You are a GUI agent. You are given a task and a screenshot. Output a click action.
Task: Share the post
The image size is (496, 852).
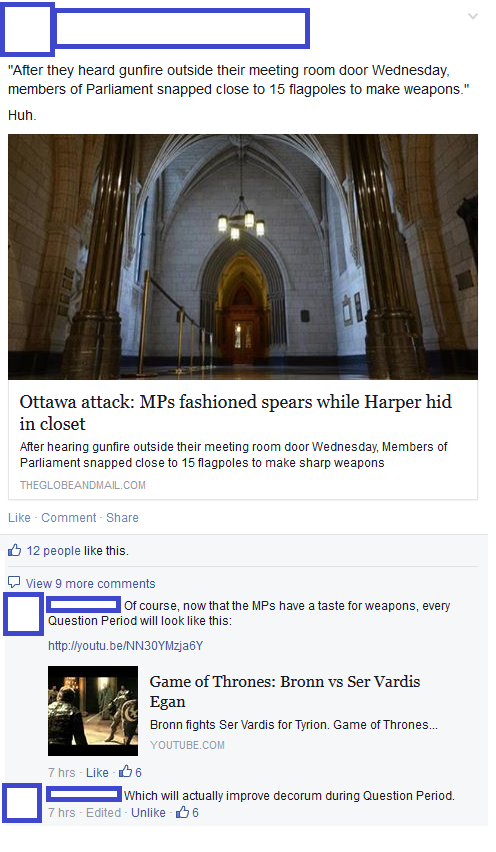click(x=122, y=518)
